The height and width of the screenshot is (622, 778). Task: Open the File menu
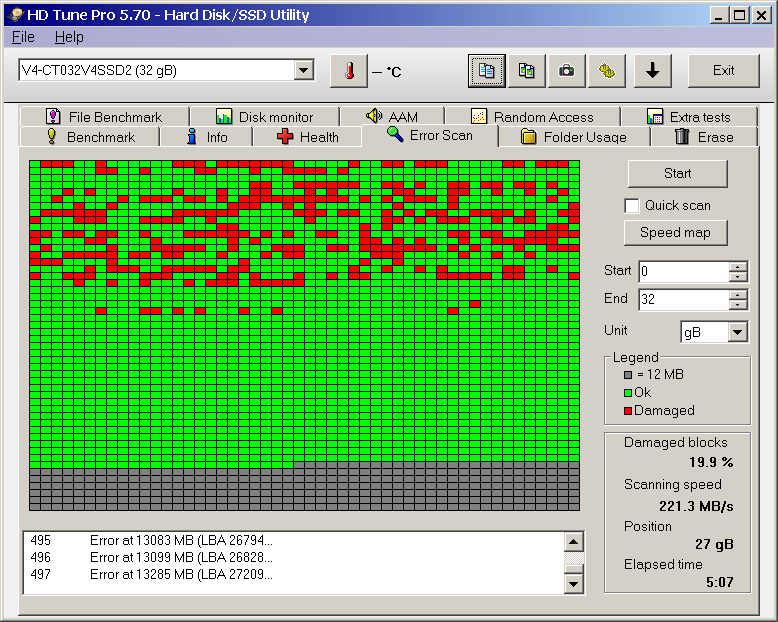pos(23,37)
